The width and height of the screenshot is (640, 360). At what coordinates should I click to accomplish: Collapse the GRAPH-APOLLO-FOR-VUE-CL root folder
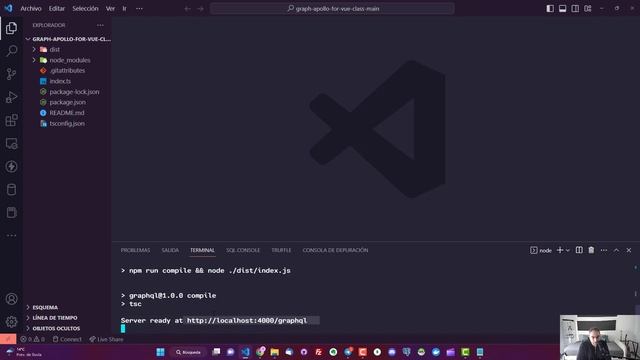tap(68, 39)
